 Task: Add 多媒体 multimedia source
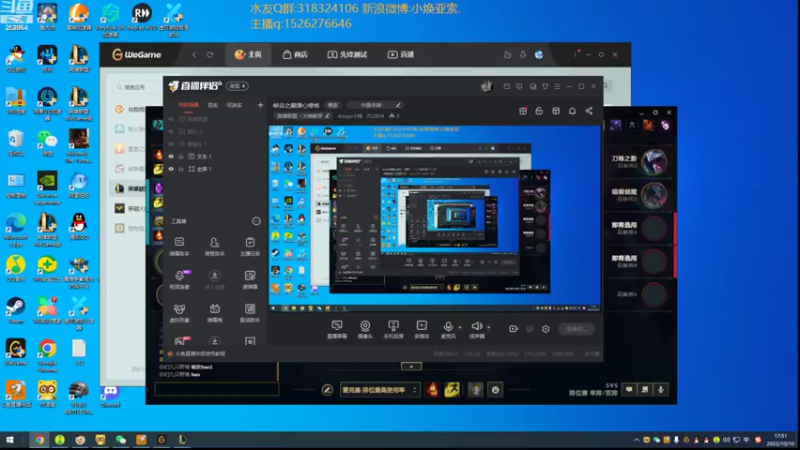421,329
